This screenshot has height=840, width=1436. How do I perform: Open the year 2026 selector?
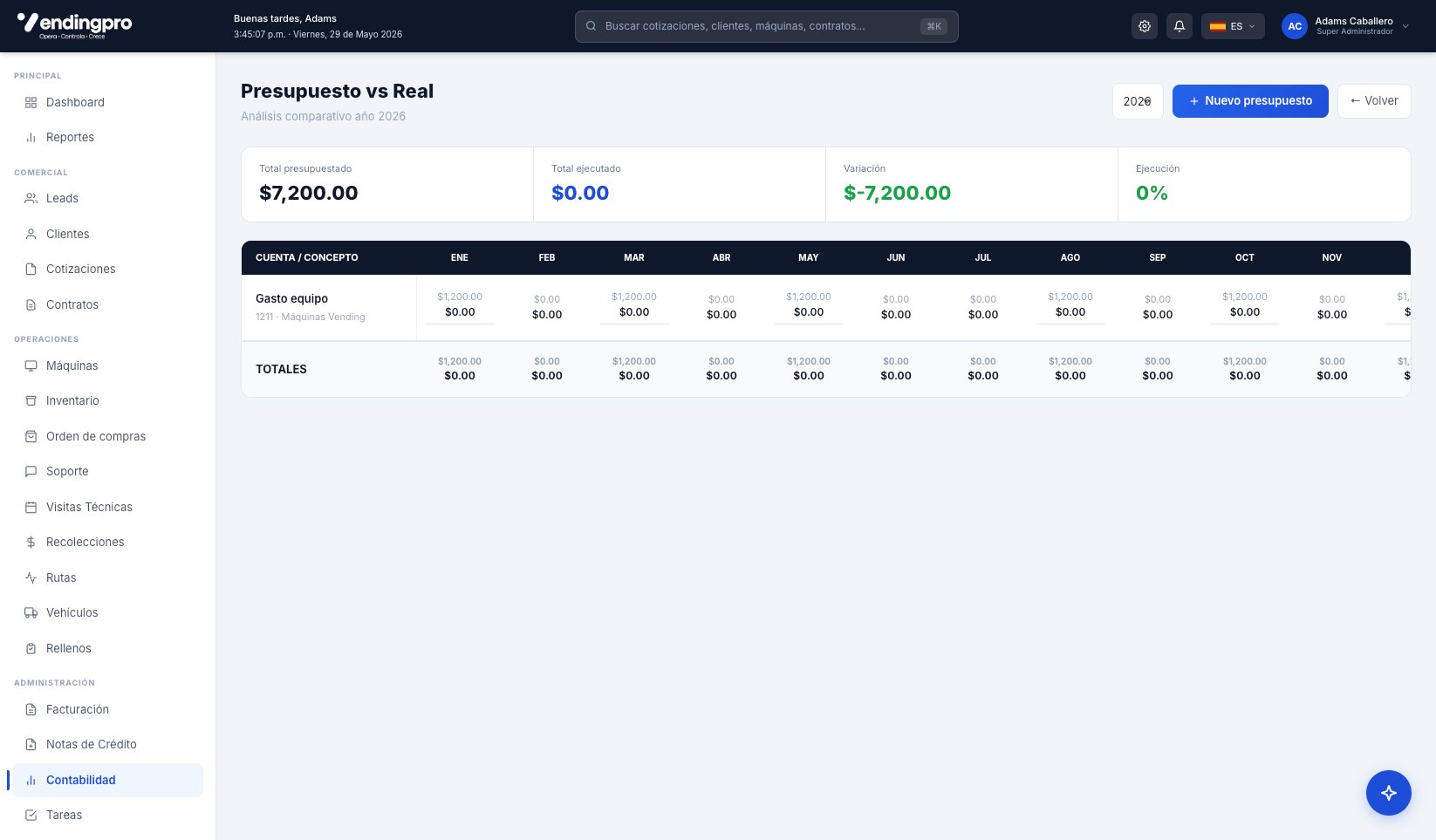click(1138, 101)
